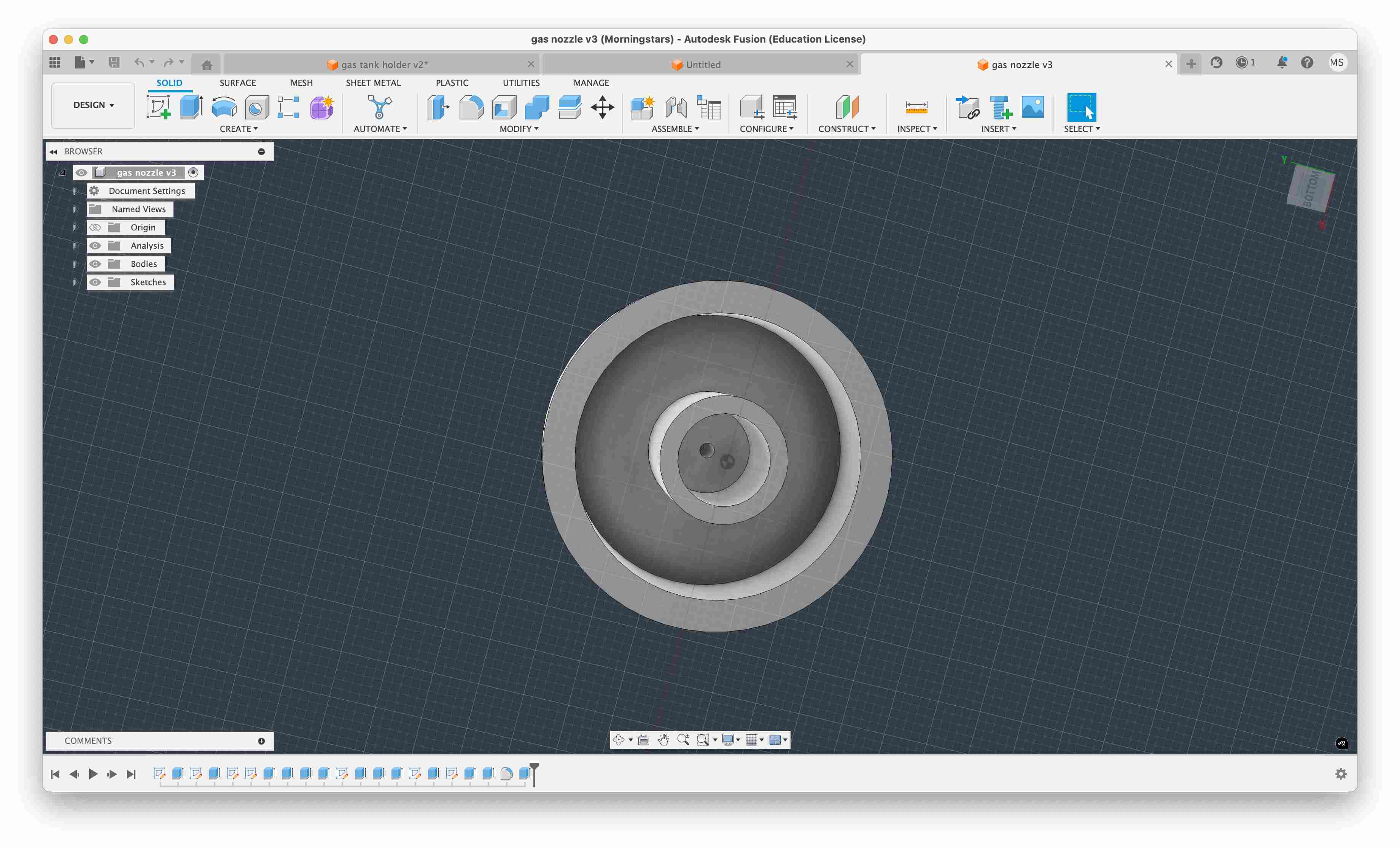Select the Shell tool
Screen dimensions: 1400x848
tap(504, 107)
